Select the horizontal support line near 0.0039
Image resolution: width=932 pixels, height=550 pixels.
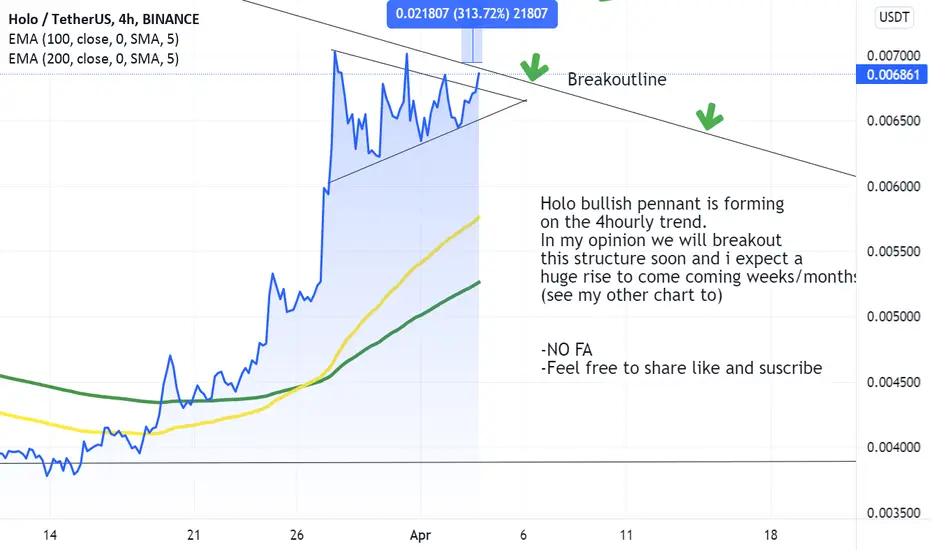click(428, 462)
